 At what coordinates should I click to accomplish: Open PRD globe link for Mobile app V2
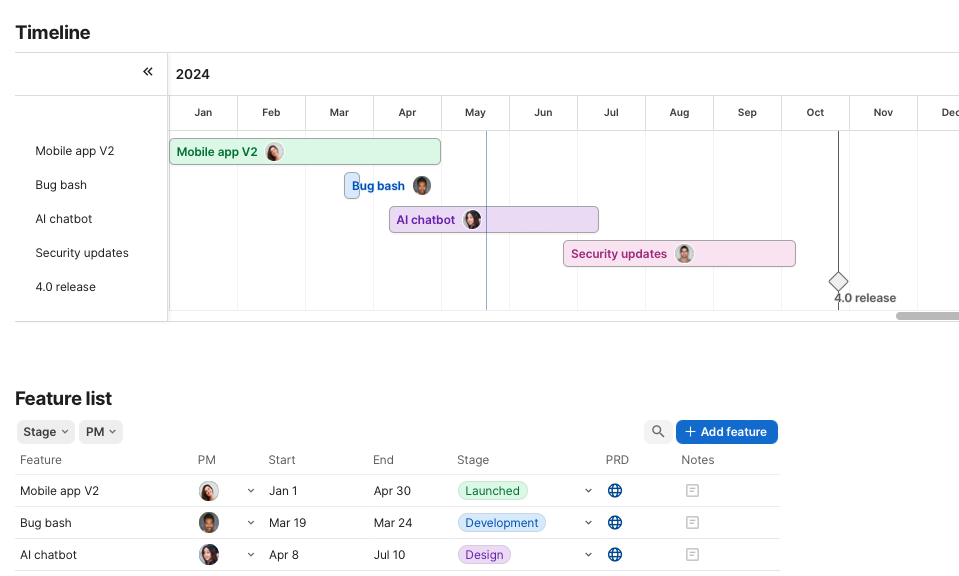pos(615,491)
